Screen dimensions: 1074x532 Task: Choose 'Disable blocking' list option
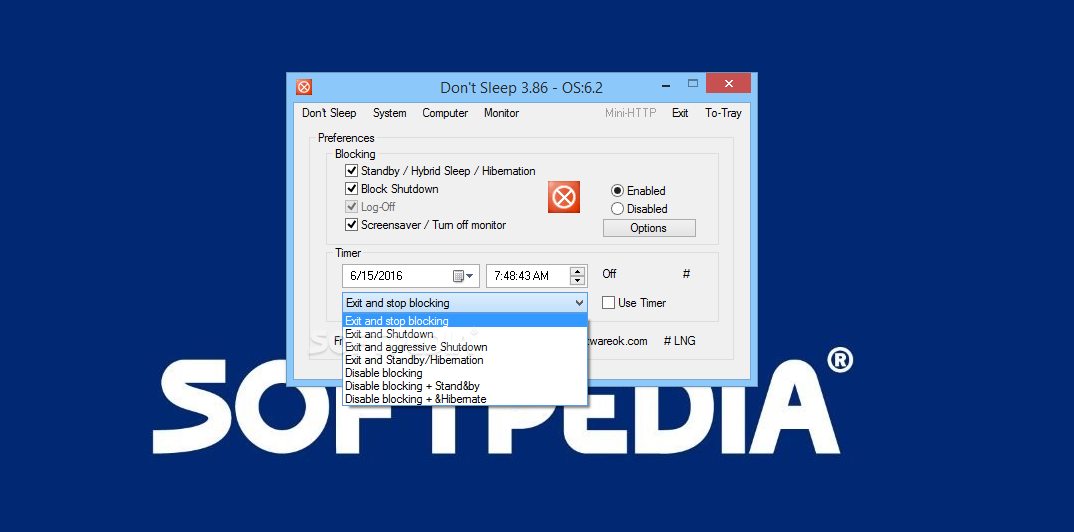pos(465,373)
